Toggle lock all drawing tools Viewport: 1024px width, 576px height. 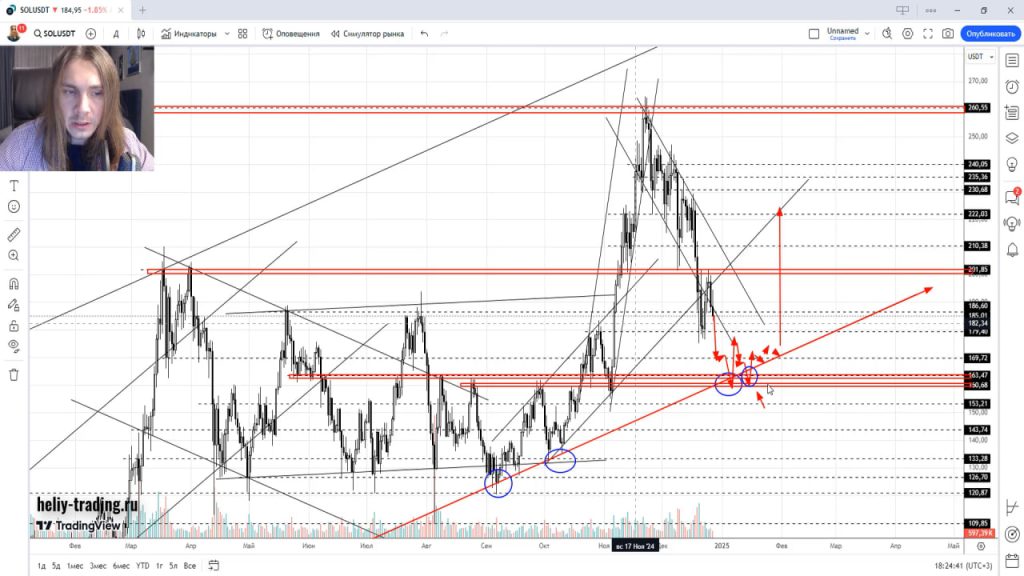tap(14, 325)
